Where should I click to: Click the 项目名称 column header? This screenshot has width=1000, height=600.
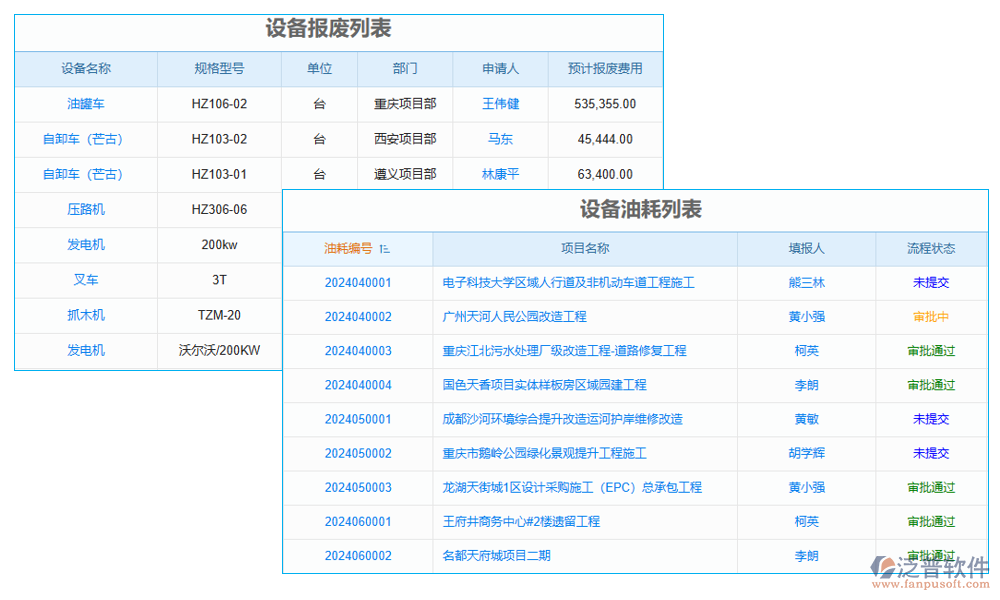coord(584,248)
